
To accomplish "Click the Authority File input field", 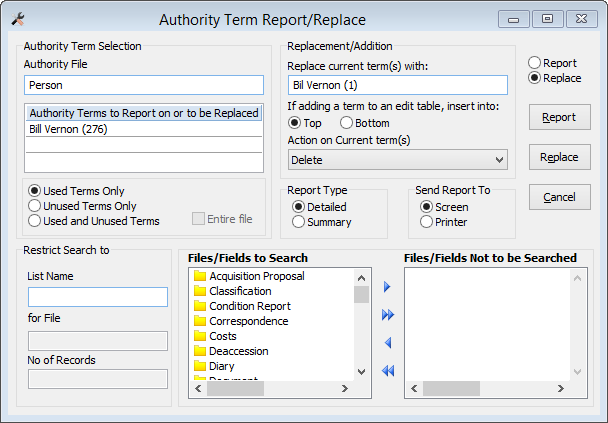I will (x=144, y=85).
